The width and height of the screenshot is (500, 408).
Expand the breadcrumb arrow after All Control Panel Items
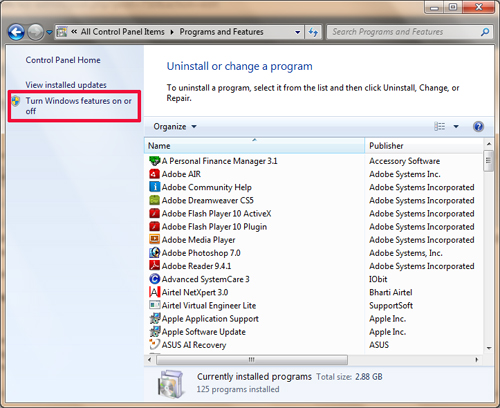[x=172, y=32]
